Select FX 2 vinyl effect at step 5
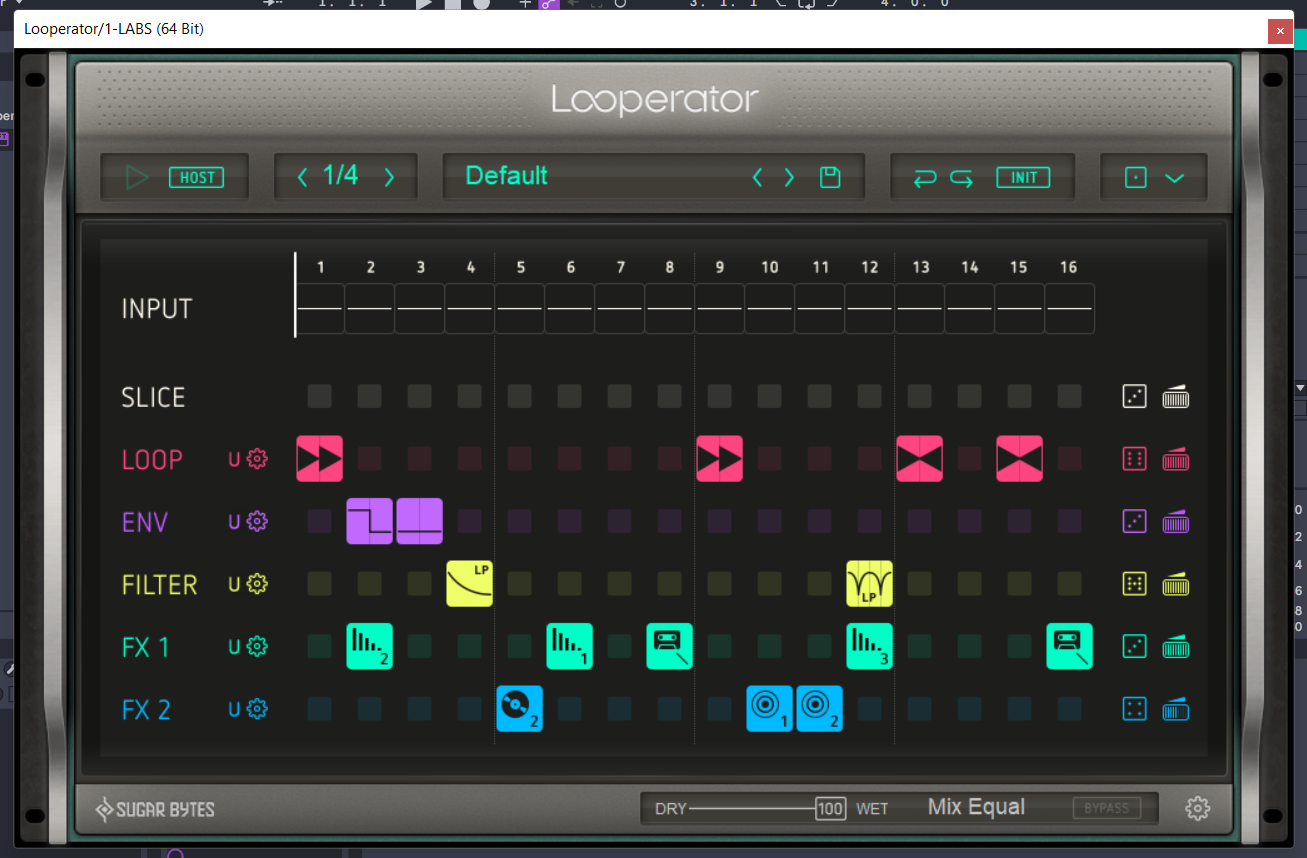 coord(520,709)
